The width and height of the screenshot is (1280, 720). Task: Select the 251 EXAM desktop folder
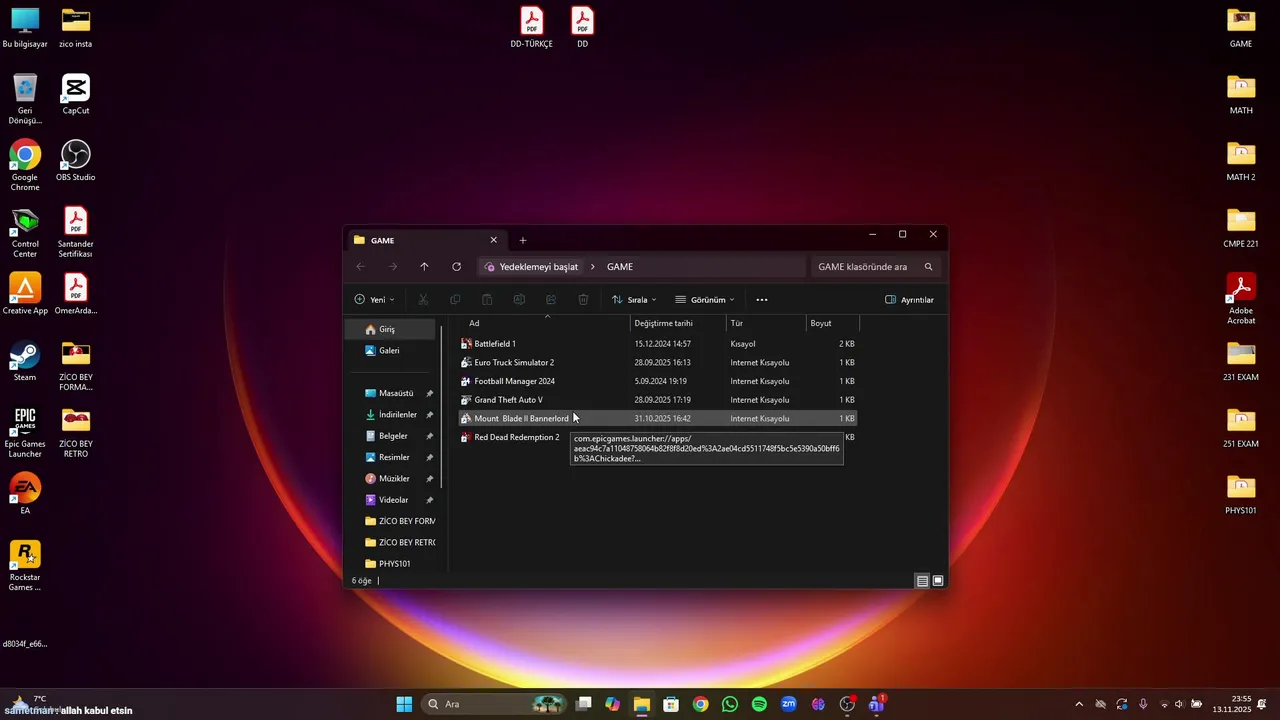pos(1241,428)
